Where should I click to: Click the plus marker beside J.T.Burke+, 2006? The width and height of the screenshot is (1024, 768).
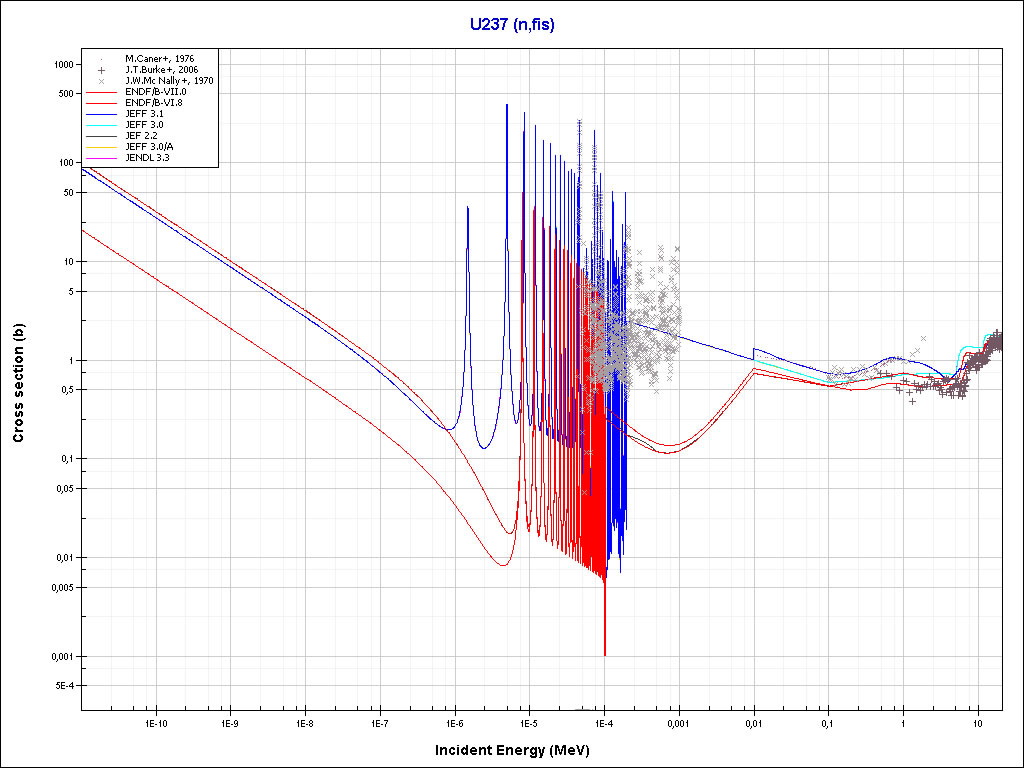(102, 70)
